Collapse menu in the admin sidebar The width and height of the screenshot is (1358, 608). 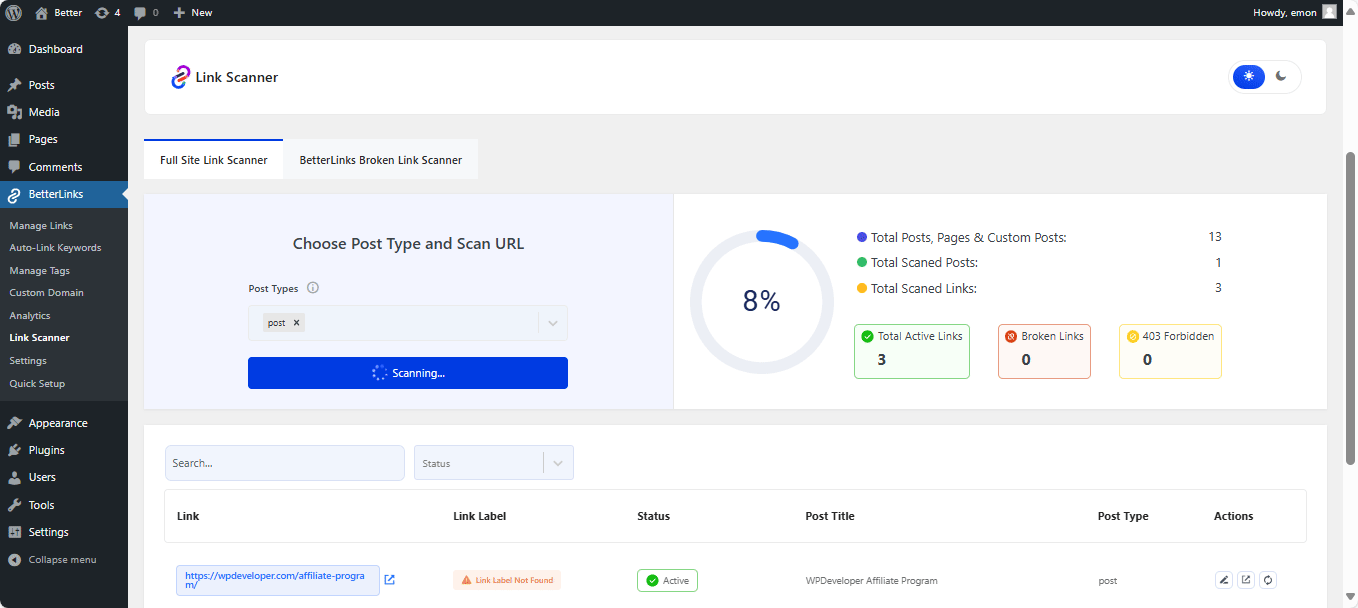60,559
